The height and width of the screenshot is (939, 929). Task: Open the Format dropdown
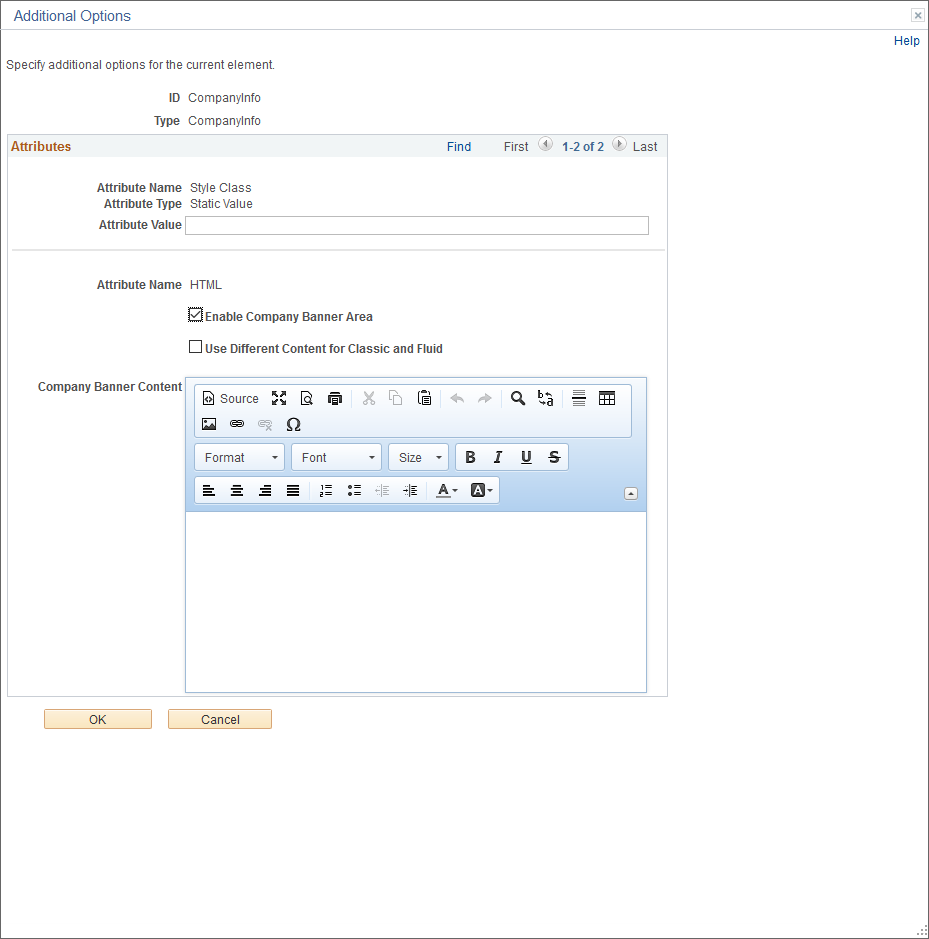click(x=240, y=458)
